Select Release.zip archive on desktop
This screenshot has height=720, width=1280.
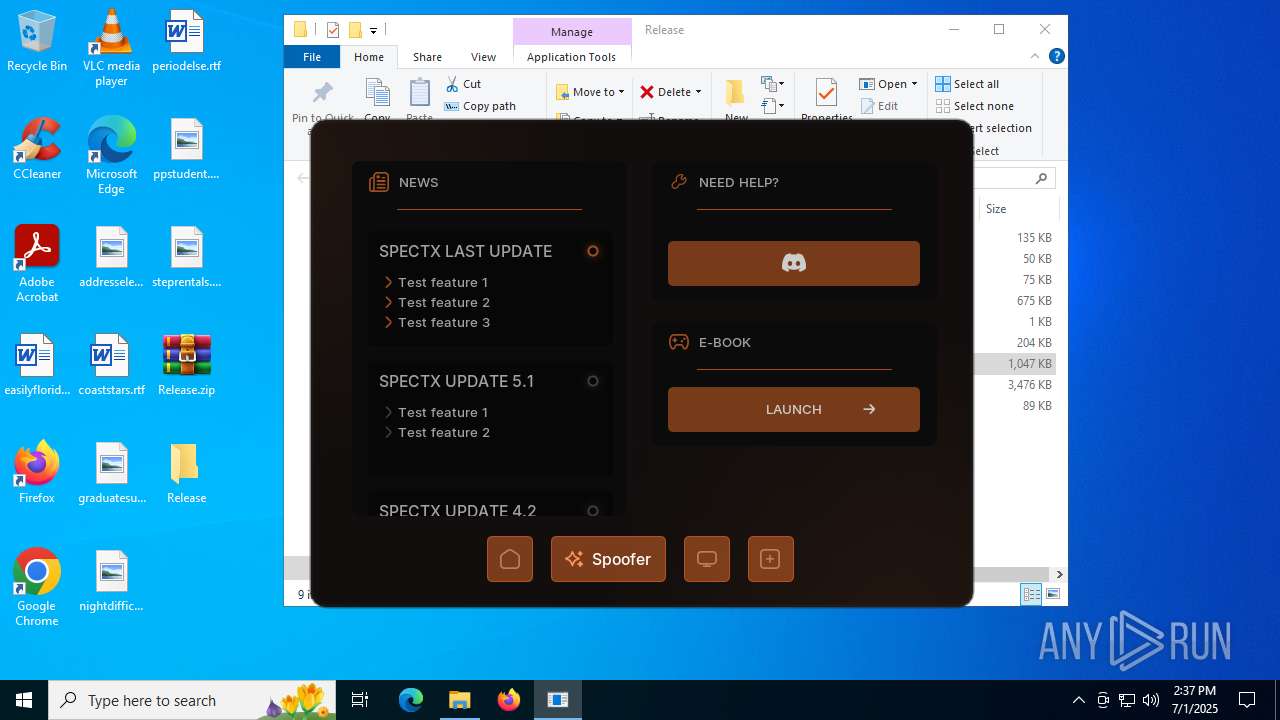click(186, 365)
